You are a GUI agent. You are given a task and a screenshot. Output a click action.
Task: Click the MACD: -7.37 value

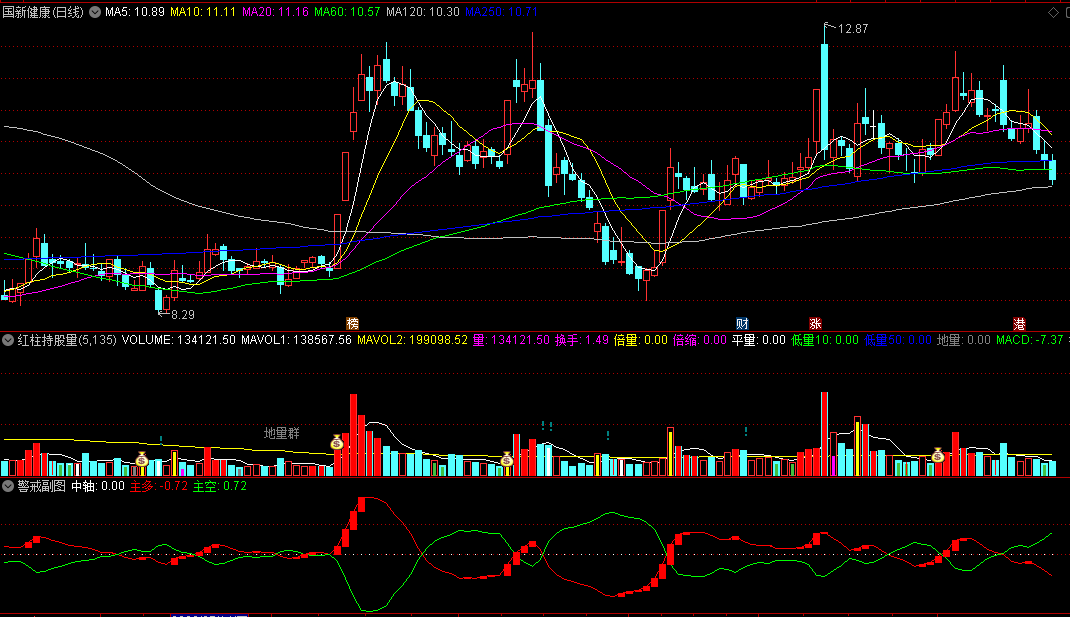click(x=1030, y=340)
